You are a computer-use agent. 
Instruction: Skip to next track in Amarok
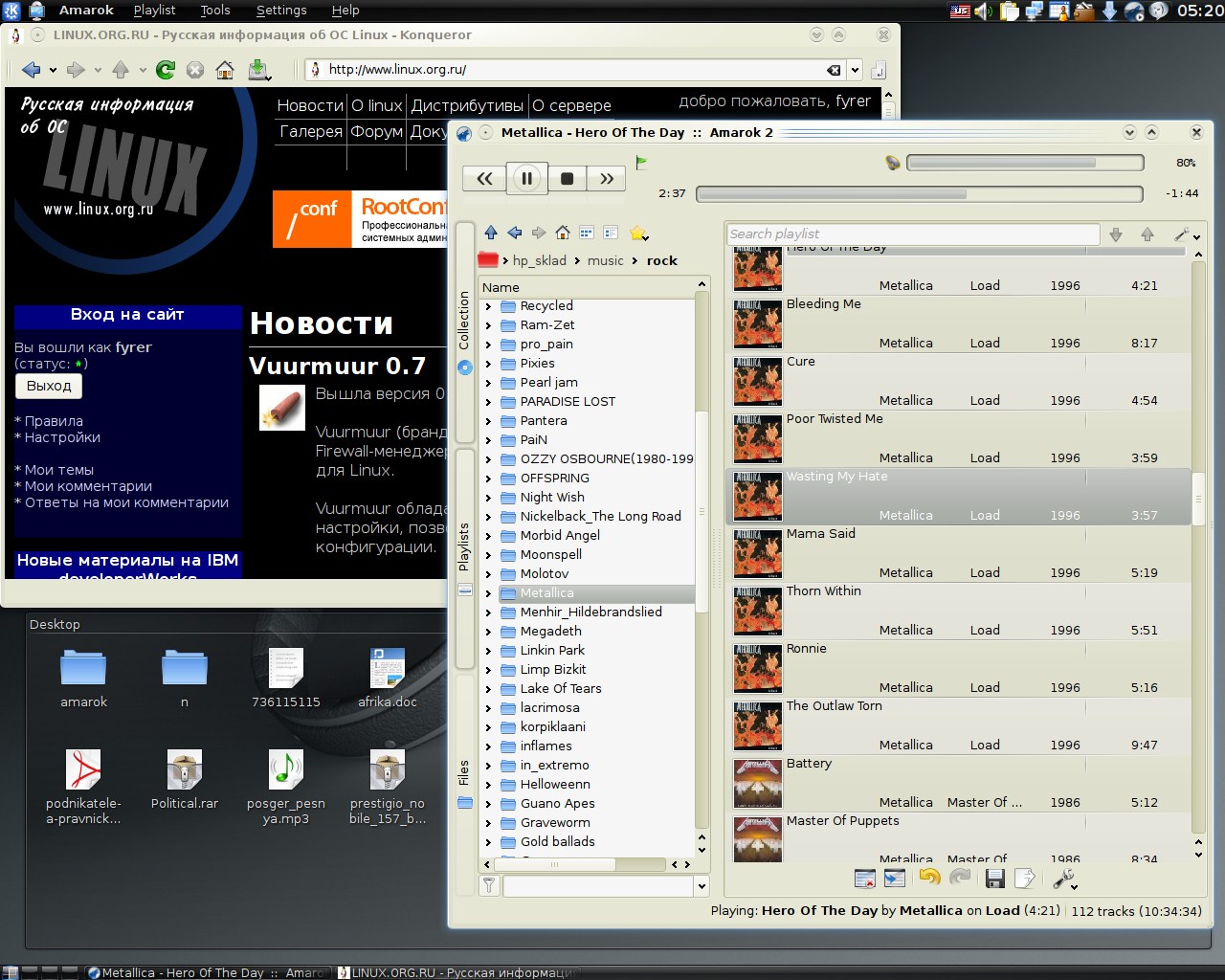[x=607, y=178]
